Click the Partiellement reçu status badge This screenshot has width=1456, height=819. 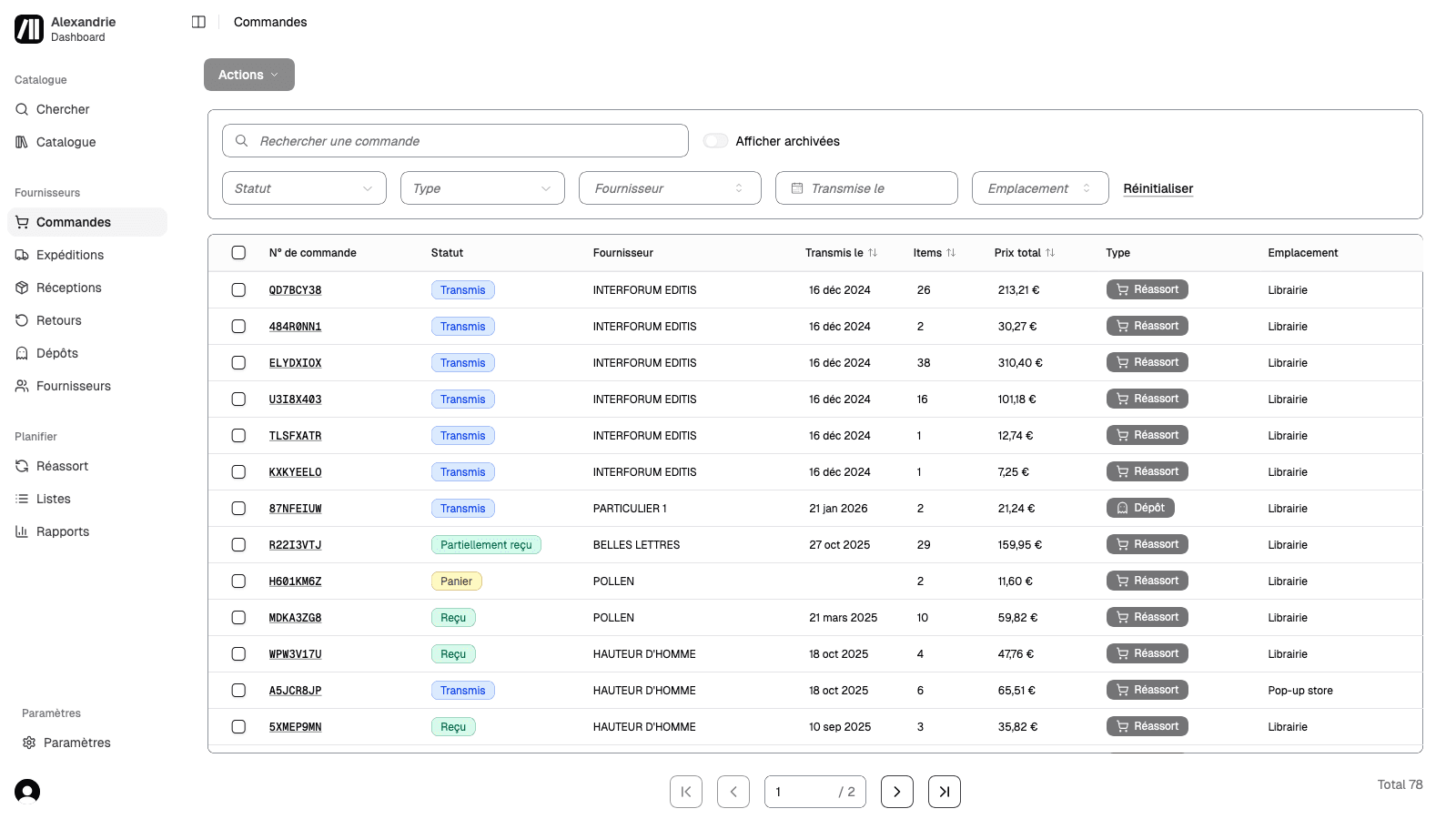(x=486, y=545)
